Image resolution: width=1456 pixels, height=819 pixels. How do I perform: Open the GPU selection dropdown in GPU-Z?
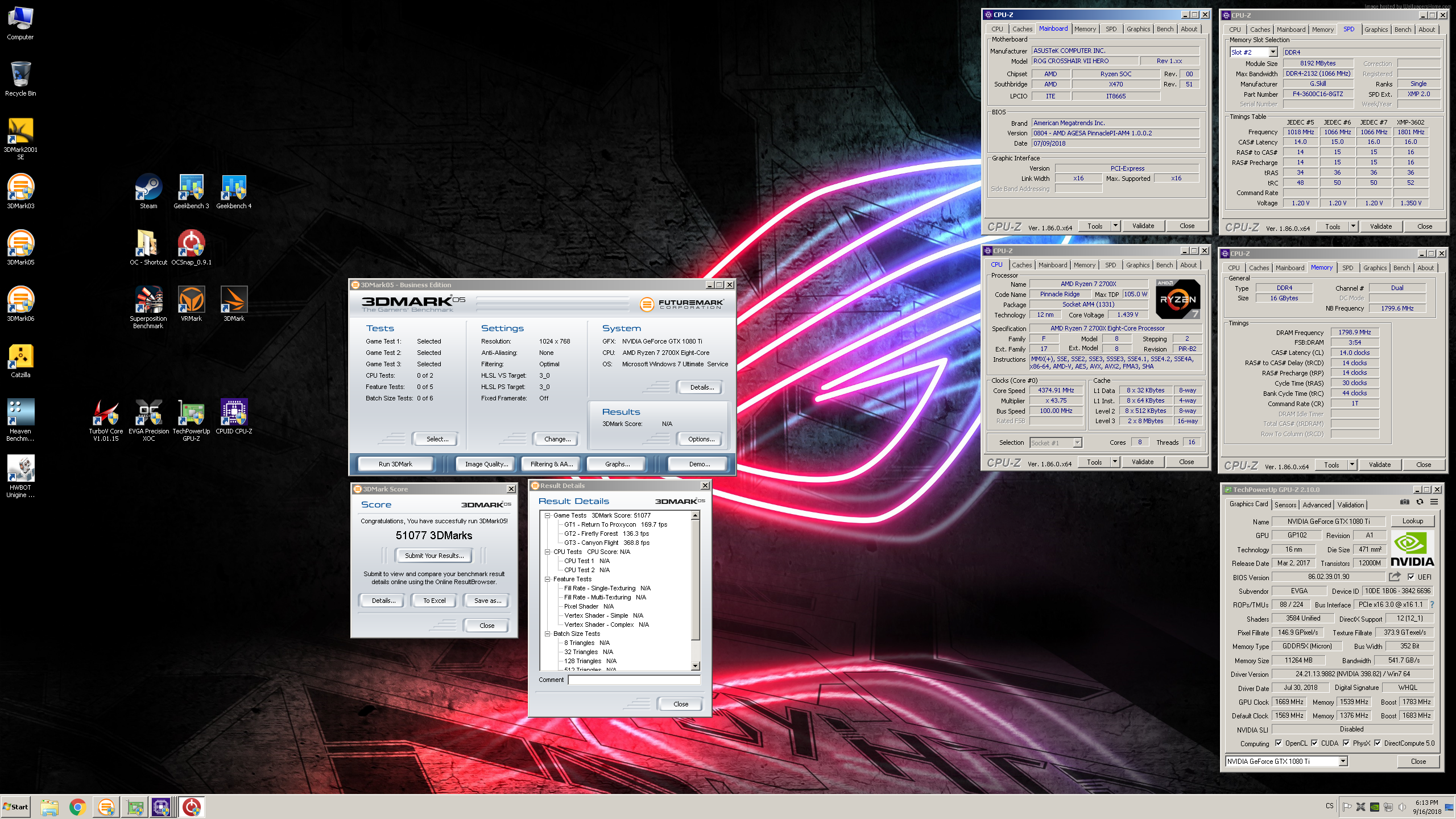click(1343, 762)
